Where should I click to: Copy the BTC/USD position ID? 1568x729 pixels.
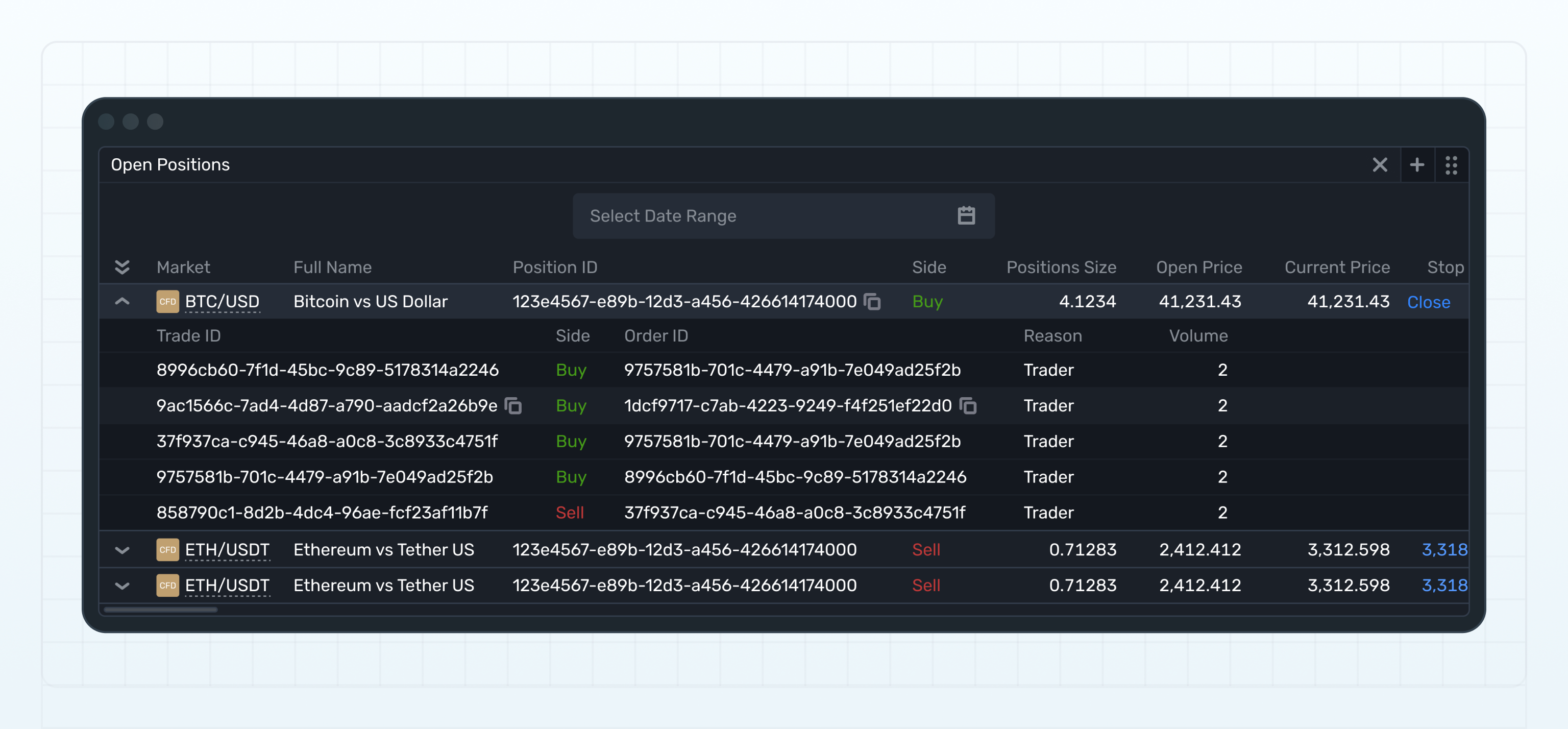(x=872, y=302)
